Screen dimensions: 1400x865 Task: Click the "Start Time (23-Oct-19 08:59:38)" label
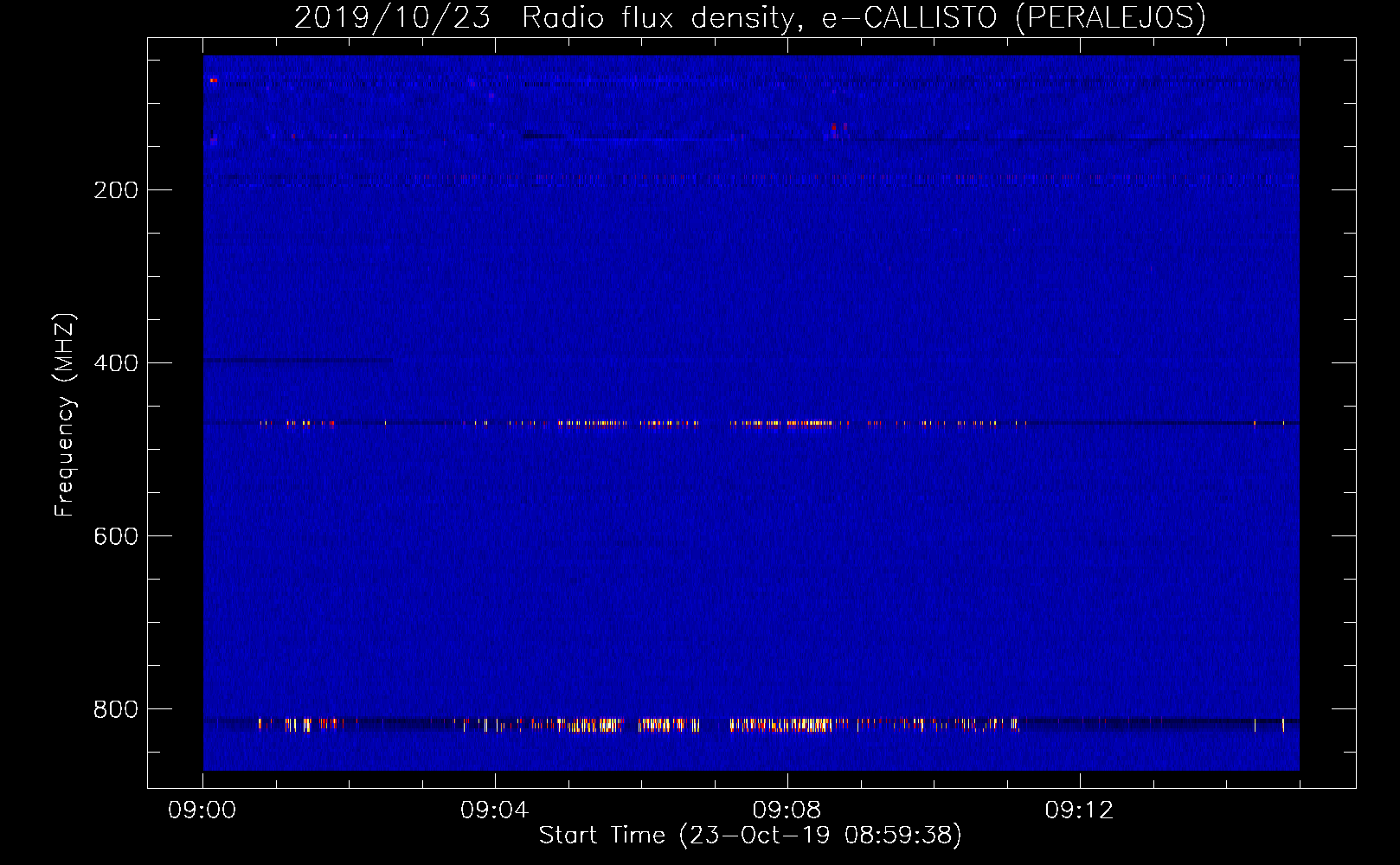(x=750, y=836)
